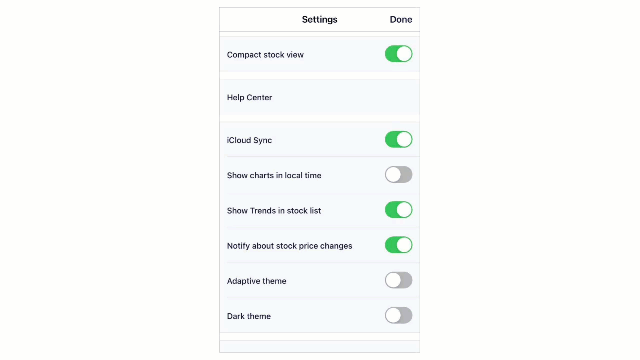This screenshot has width=640, height=360.
Task: Turn on the Adaptive theme switch
Action: [x=398, y=280]
